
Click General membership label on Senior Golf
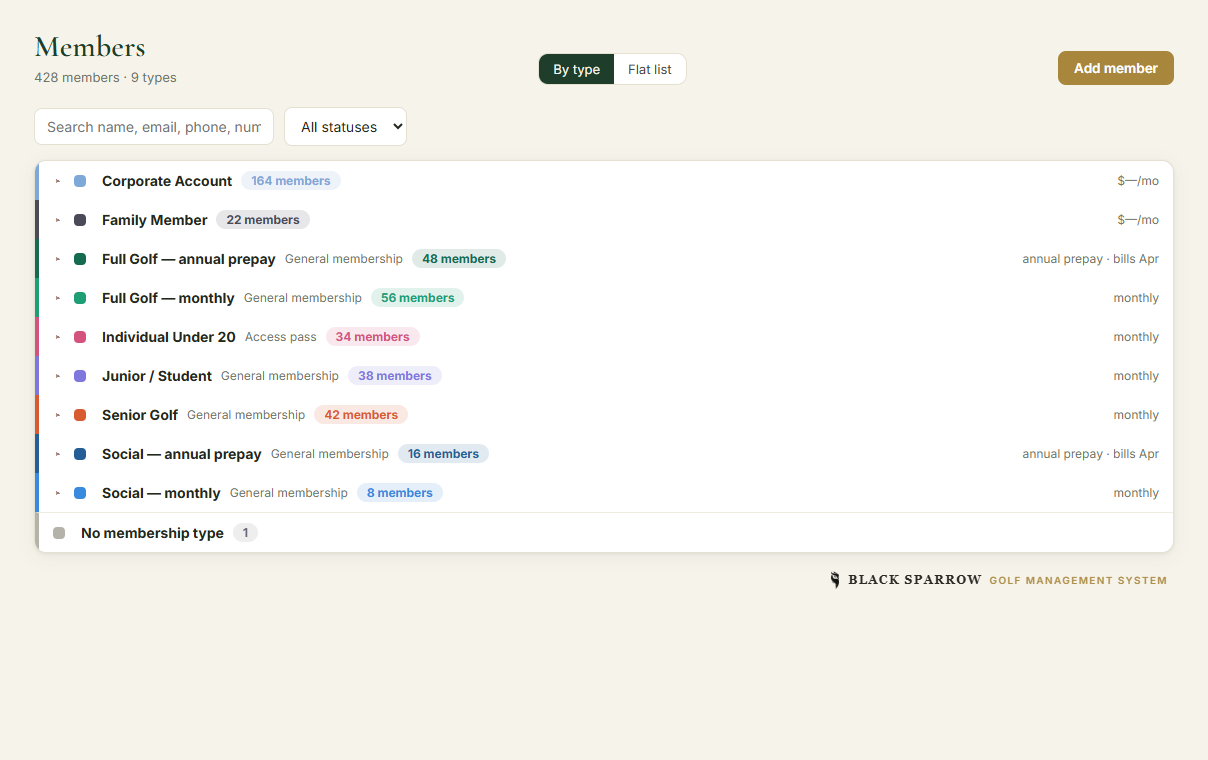246,415
